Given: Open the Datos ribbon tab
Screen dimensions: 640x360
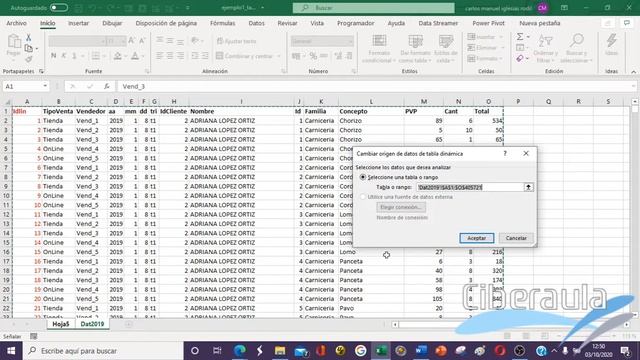Looking at the screenshot, I should coord(256,23).
